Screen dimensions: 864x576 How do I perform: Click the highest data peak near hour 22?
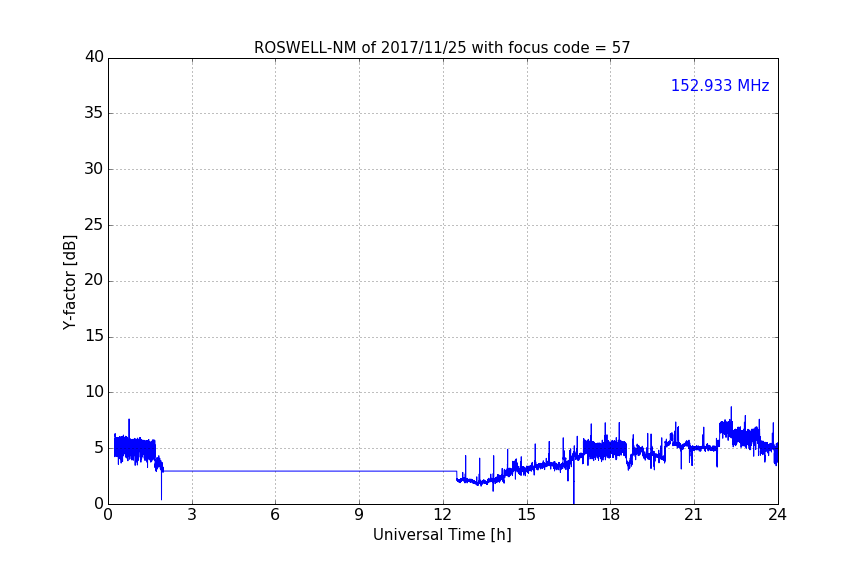731,414
